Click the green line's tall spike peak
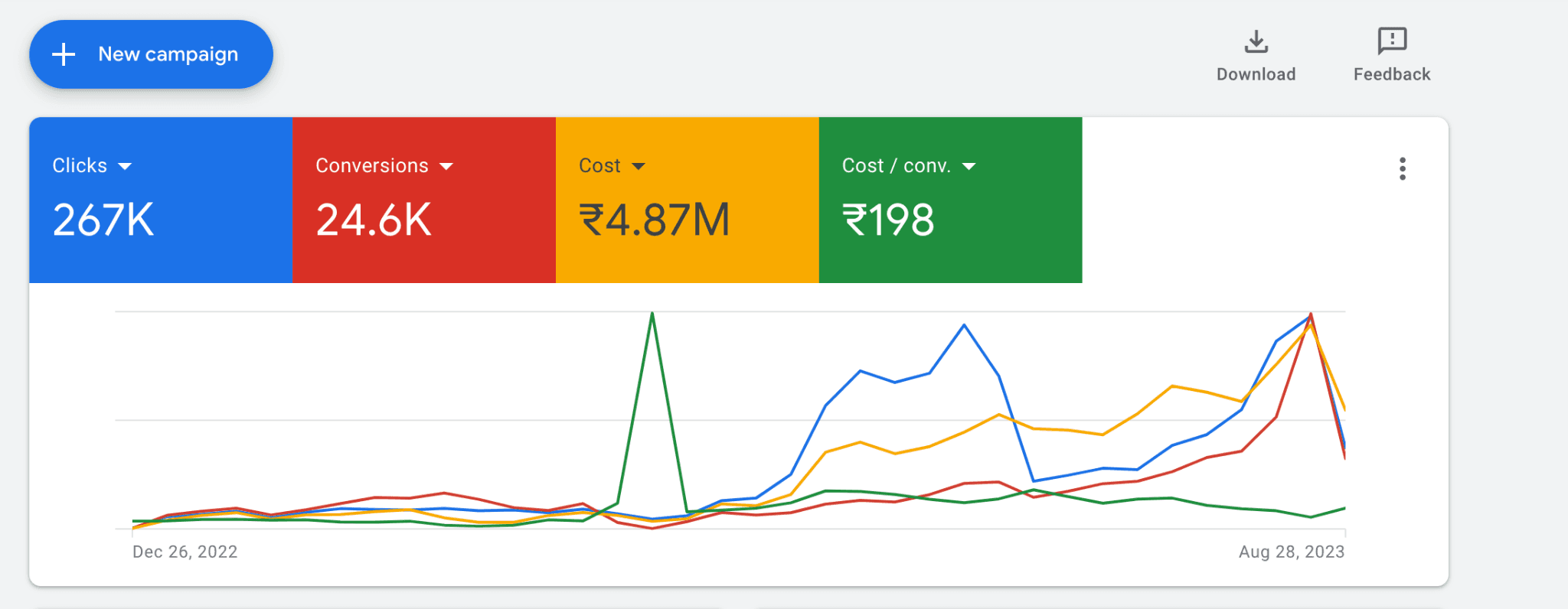Viewport: 1568px width, 609px height. point(652,313)
